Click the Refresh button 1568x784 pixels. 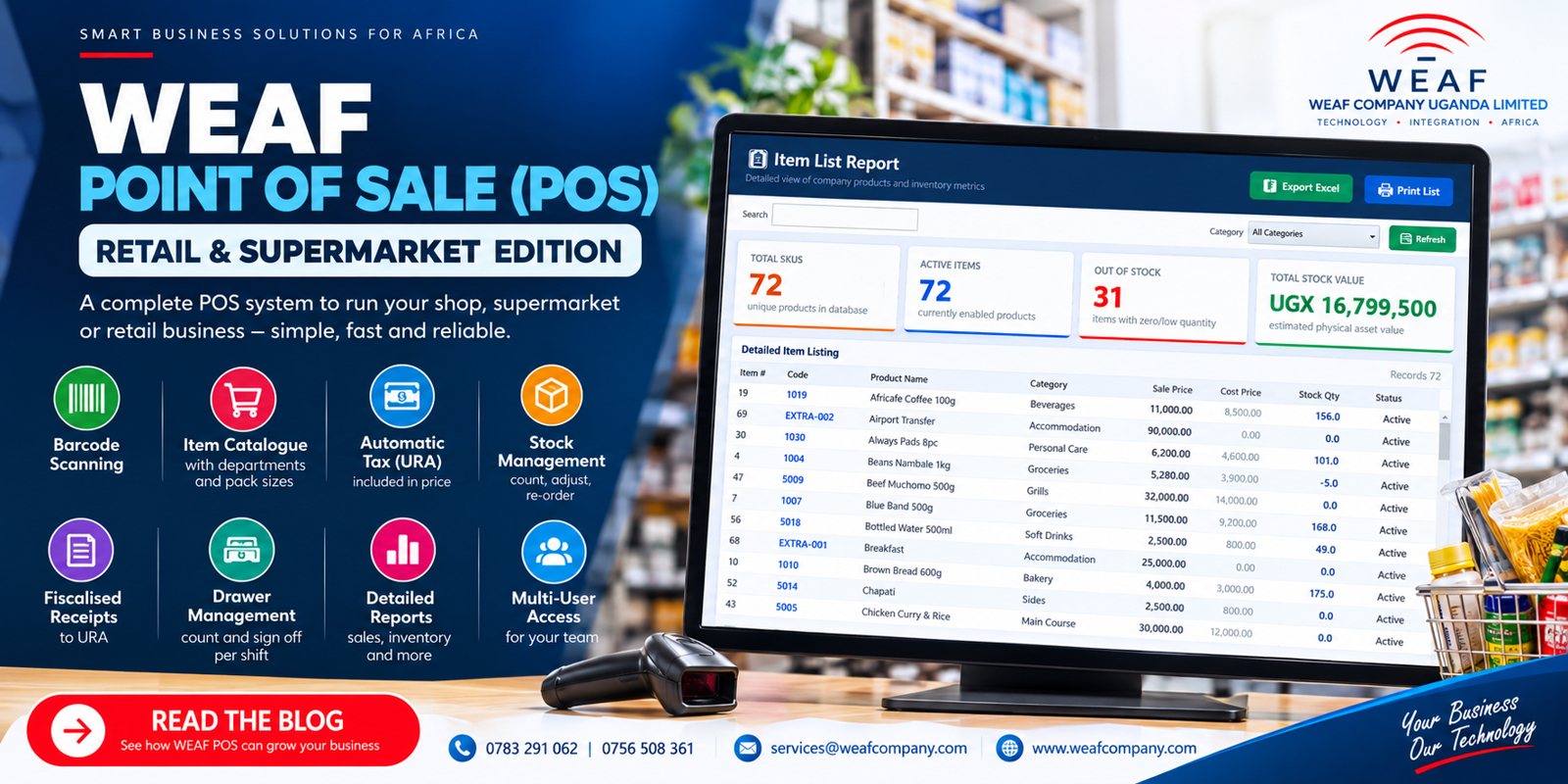[x=1422, y=239]
